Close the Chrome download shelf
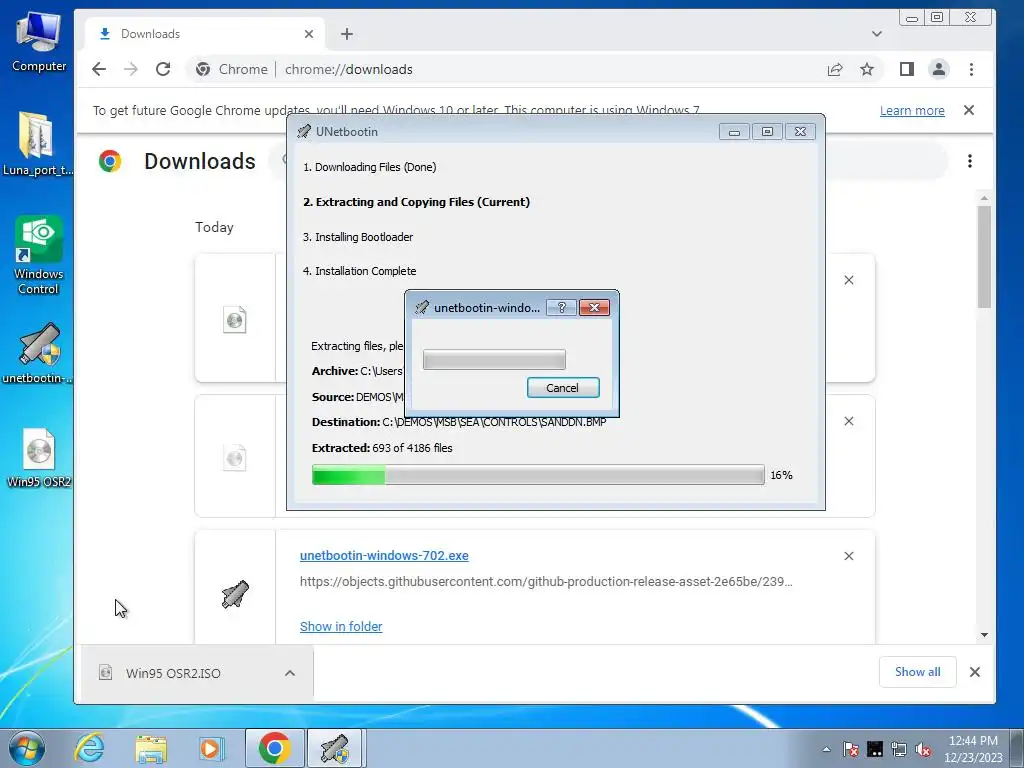Image resolution: width=1024 pixels, height=768 pixels. coord(975,672)
